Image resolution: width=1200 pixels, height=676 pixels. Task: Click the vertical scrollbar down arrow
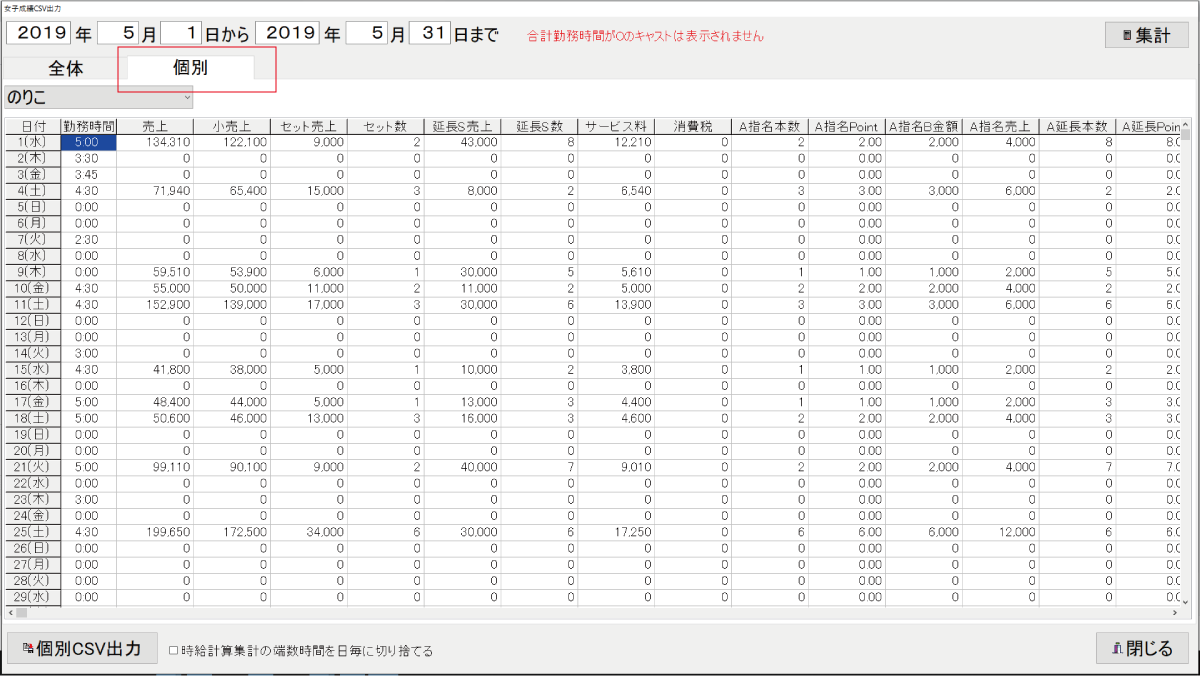(1185, 601)
